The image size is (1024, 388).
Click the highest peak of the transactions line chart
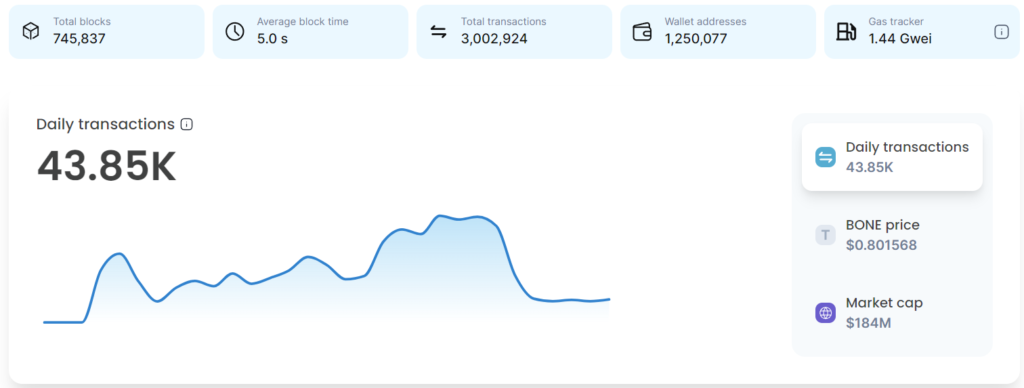441,216
